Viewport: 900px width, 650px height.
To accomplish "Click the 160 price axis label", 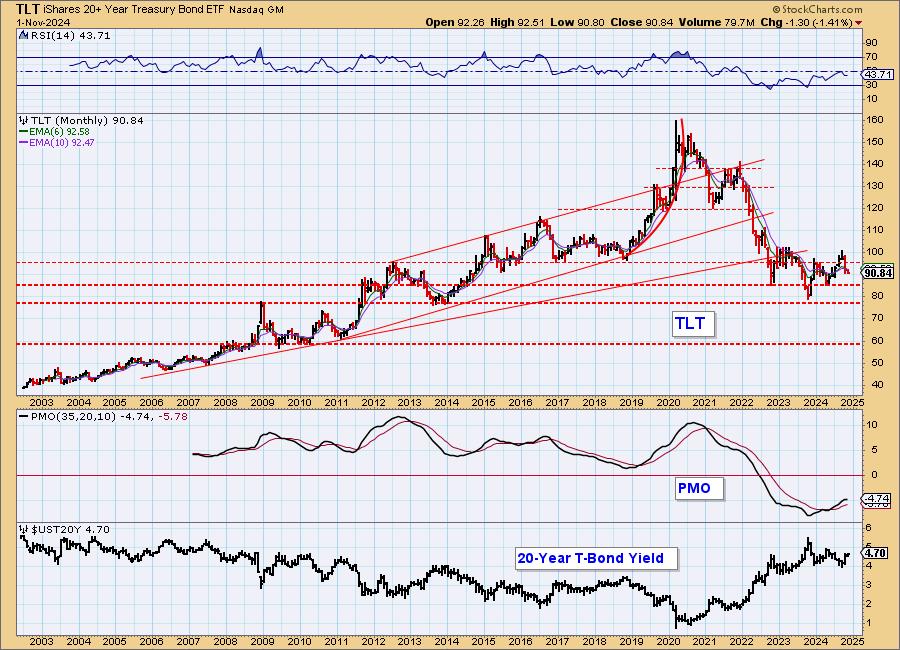I will pyautogui.click(x=875, y=120).
